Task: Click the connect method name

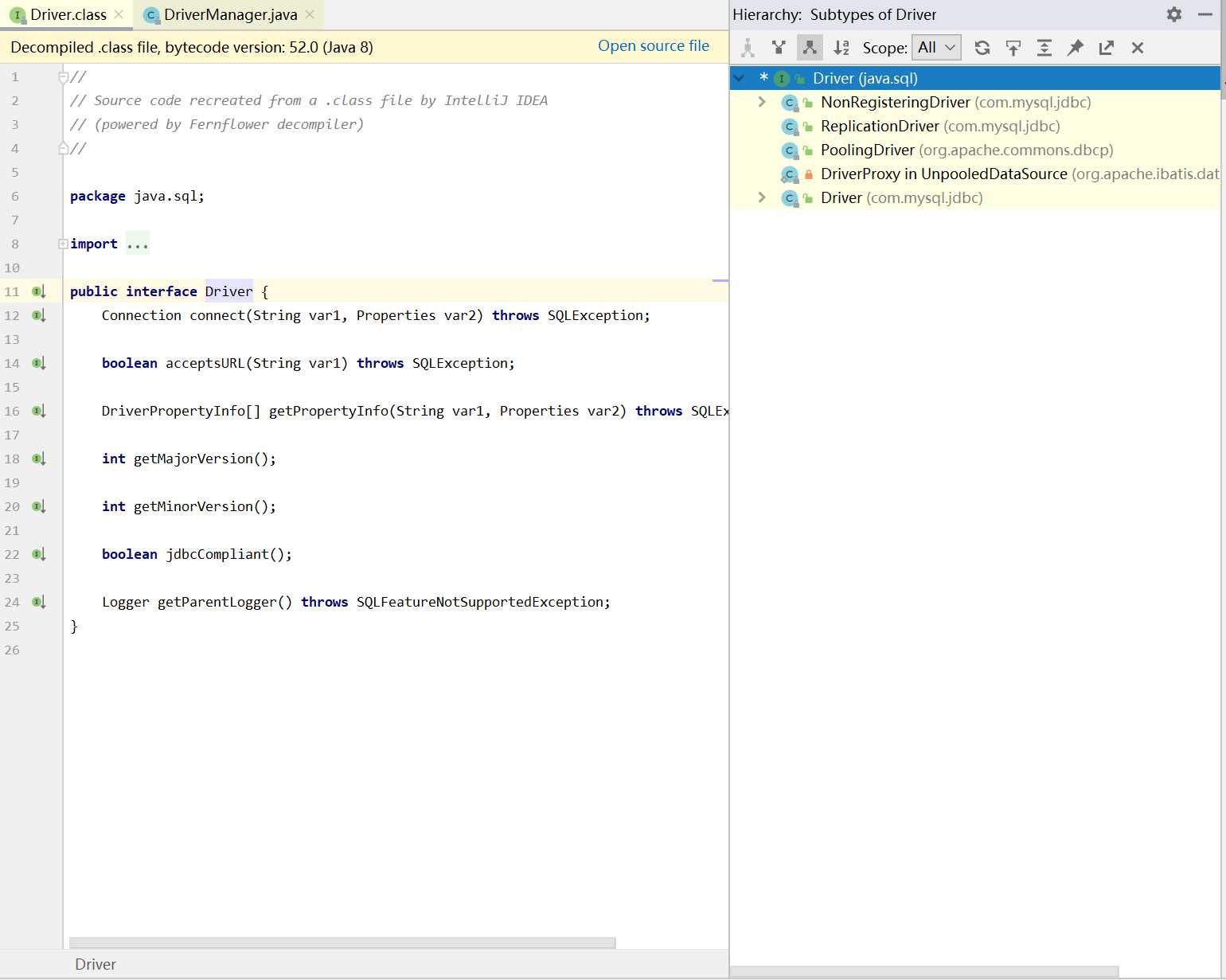Action: (217, 315)
